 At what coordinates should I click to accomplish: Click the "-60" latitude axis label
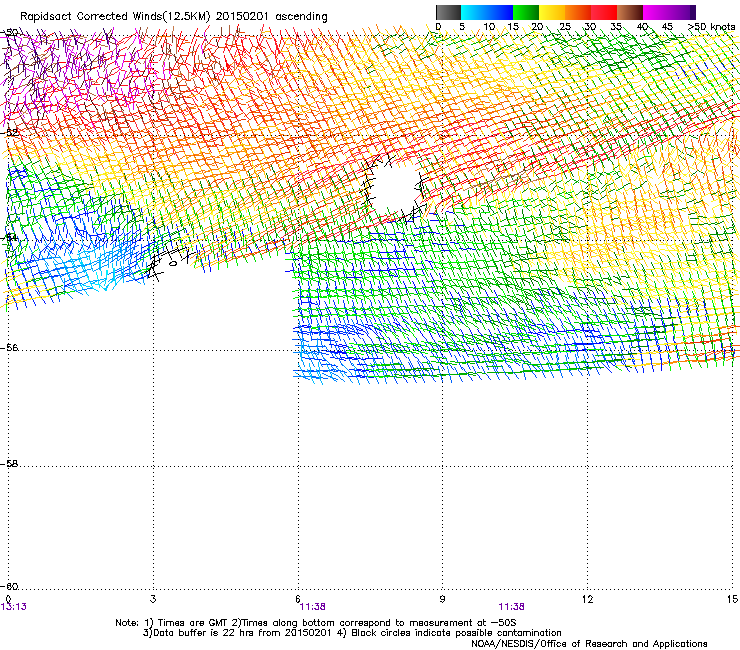[9, 586]
